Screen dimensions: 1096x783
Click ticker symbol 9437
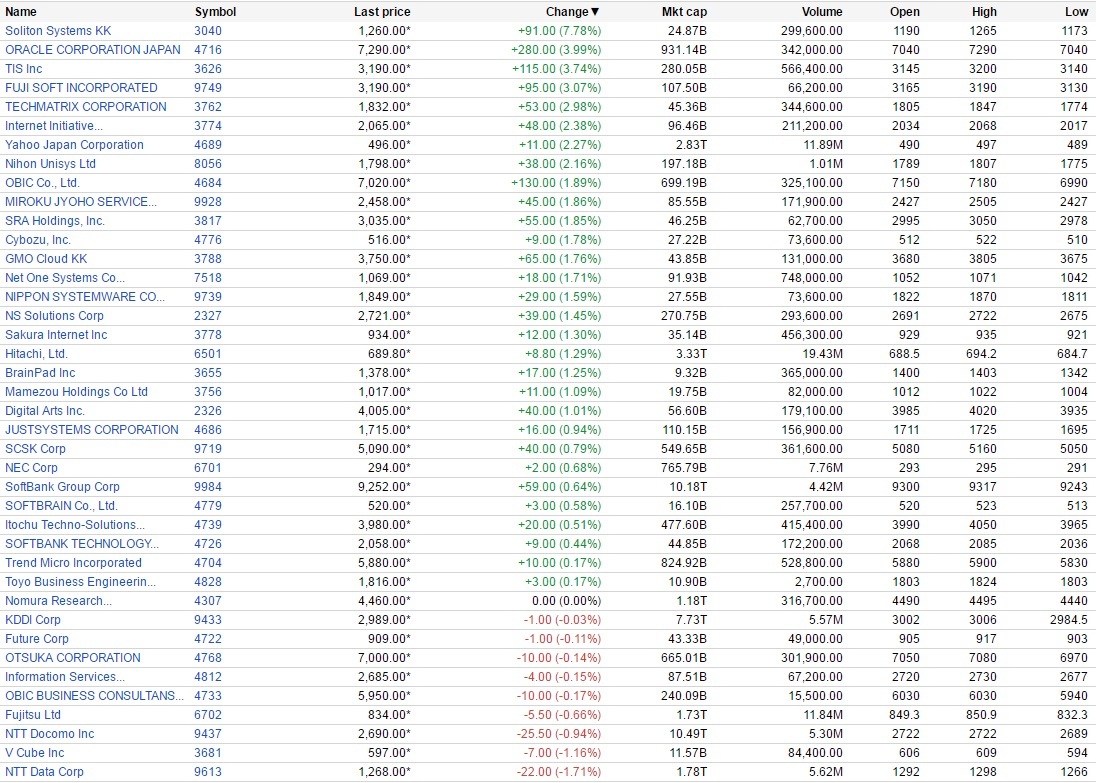click(208, 734)
